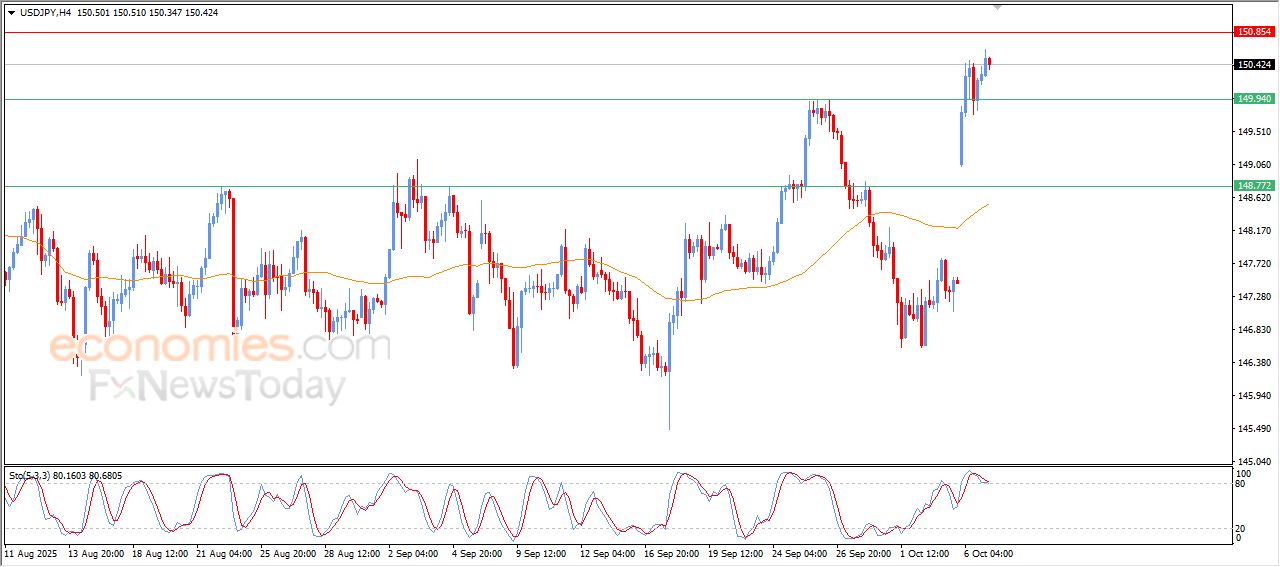This screenshot has height=567, width=1280.
Task: Click the 80 level on stochastic scale
Action: click(1242, 484)
